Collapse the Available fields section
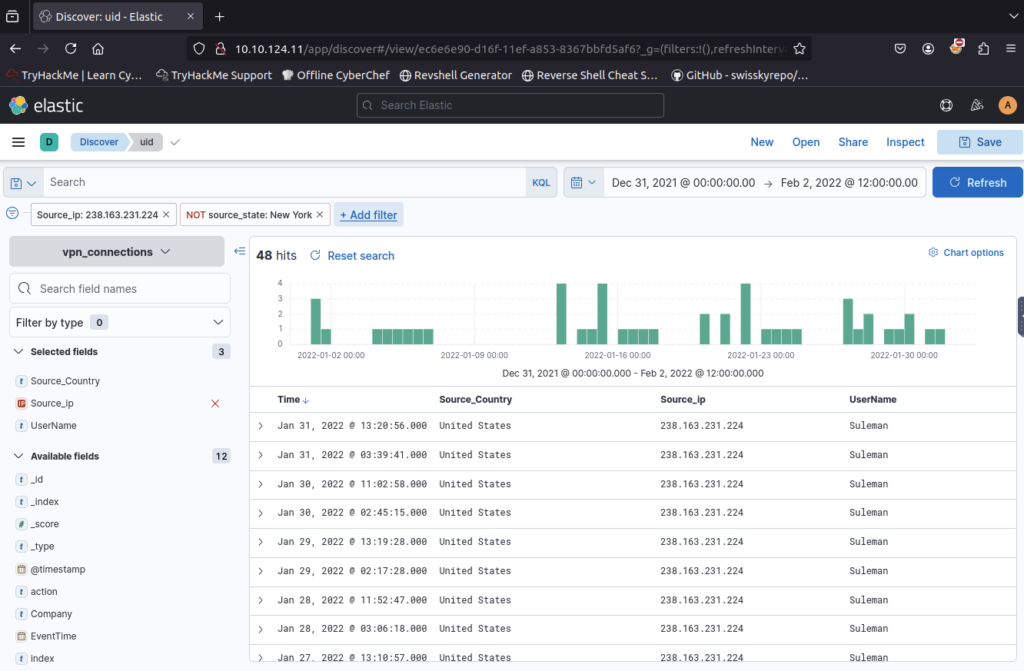This screenshot has width=1024, height=671. coord(18,456)
